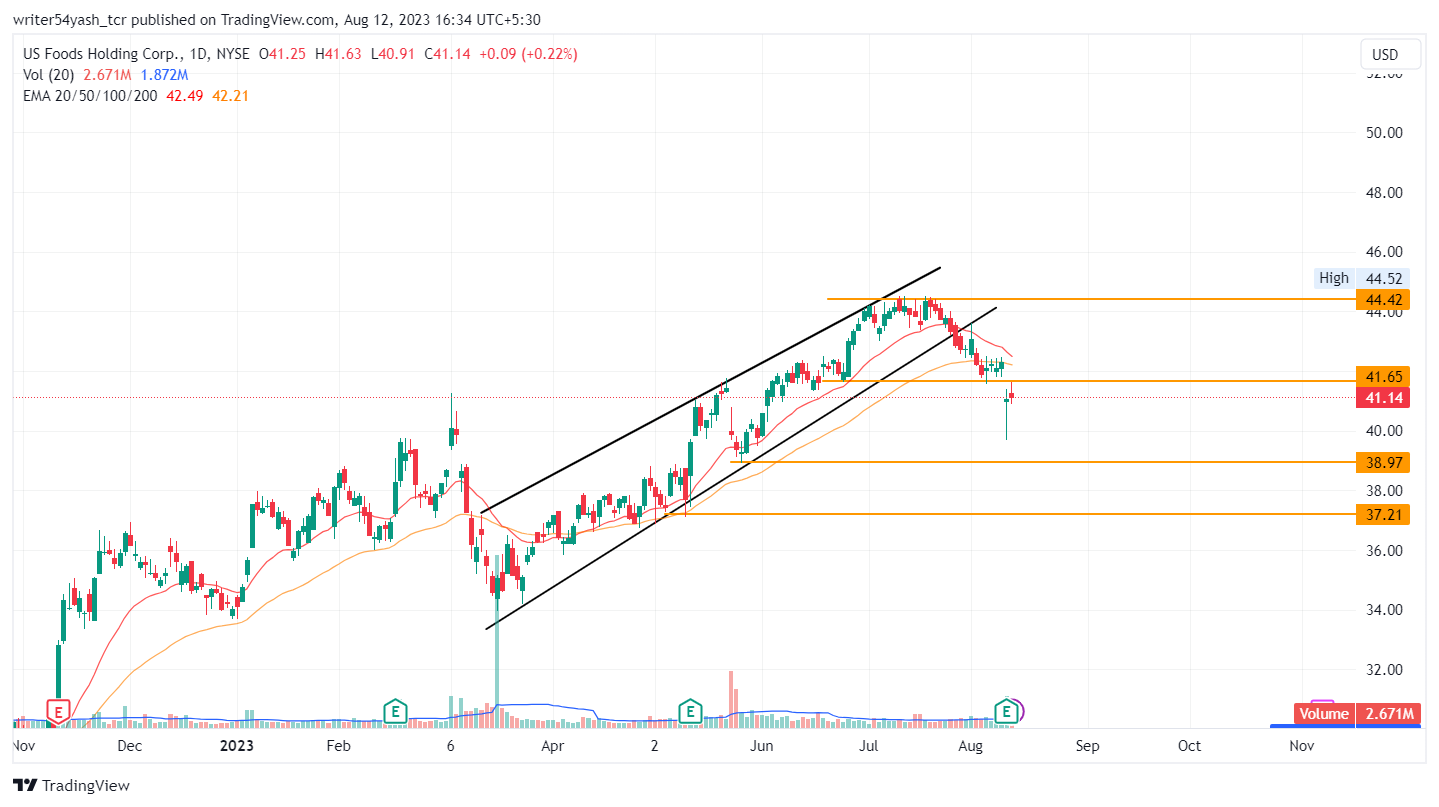Click the 37.21 orange price label
Image resolution: width=1439 pixels, height=807 pixels.
coord(1383,514)
